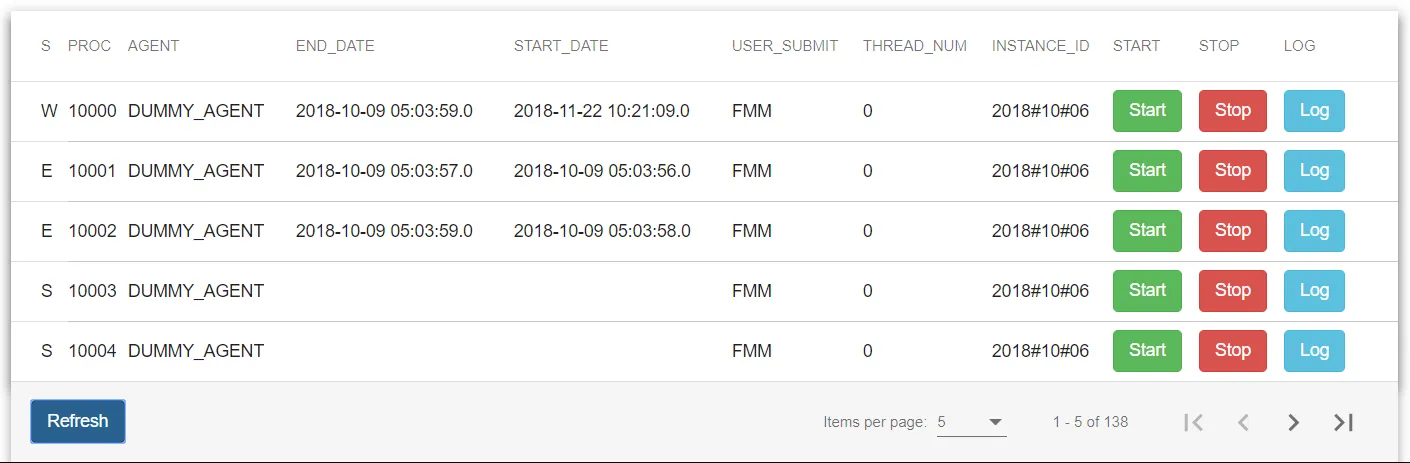The image size is (1410, 463).
Task: Open the log for process 10001
Action: point(1314,171)
